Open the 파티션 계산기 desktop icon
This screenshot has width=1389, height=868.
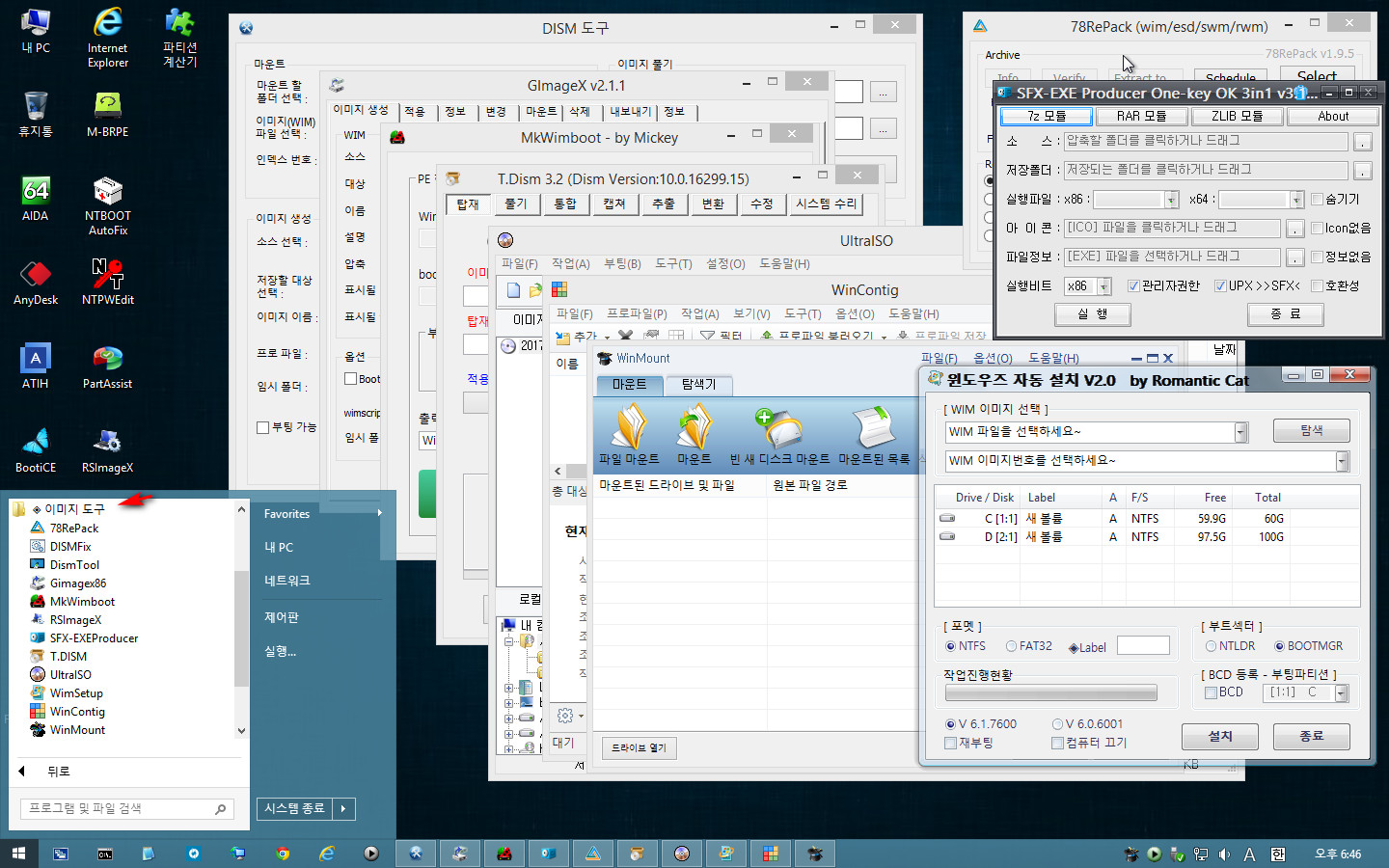(179, 38)
